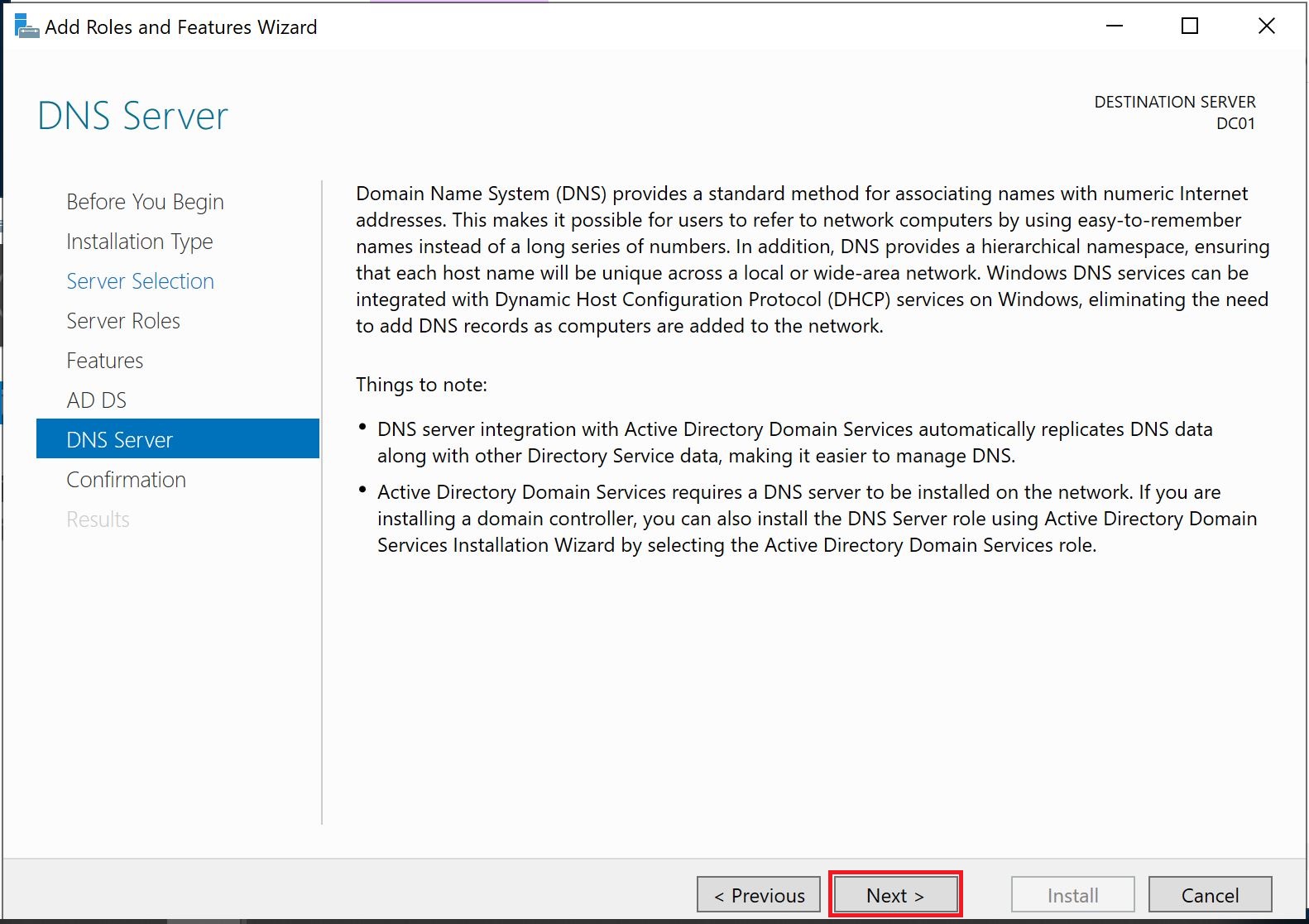Click bullet text 'DNS server integration with Active Directory'
Screen dimensions: 1309x924
coord(795,443)
